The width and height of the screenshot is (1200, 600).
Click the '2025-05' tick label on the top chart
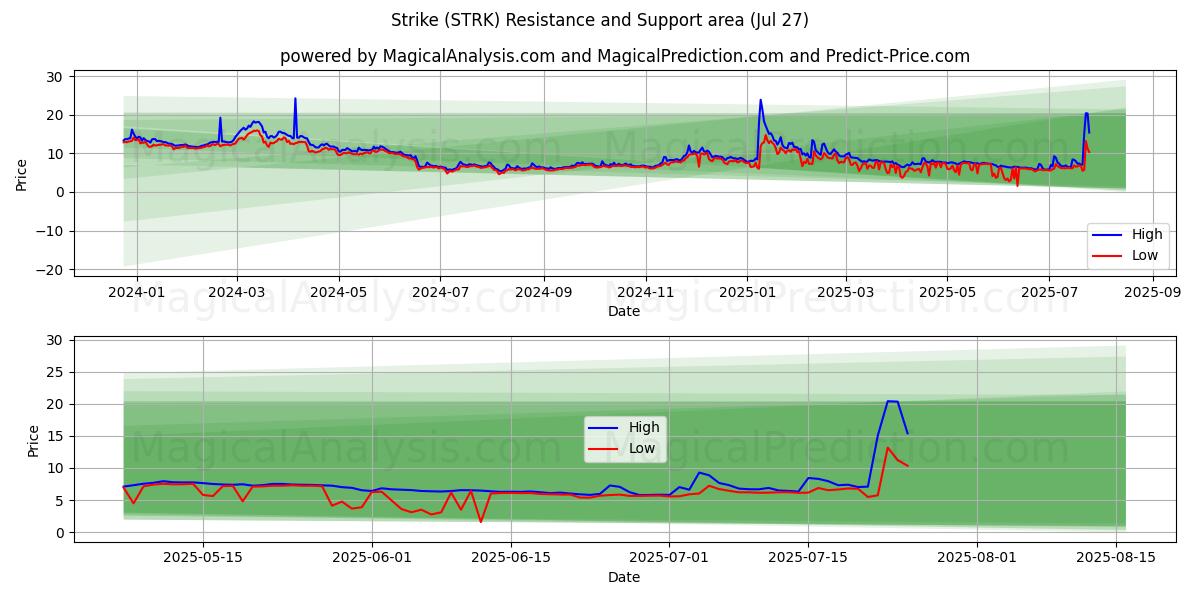point(947,293)
